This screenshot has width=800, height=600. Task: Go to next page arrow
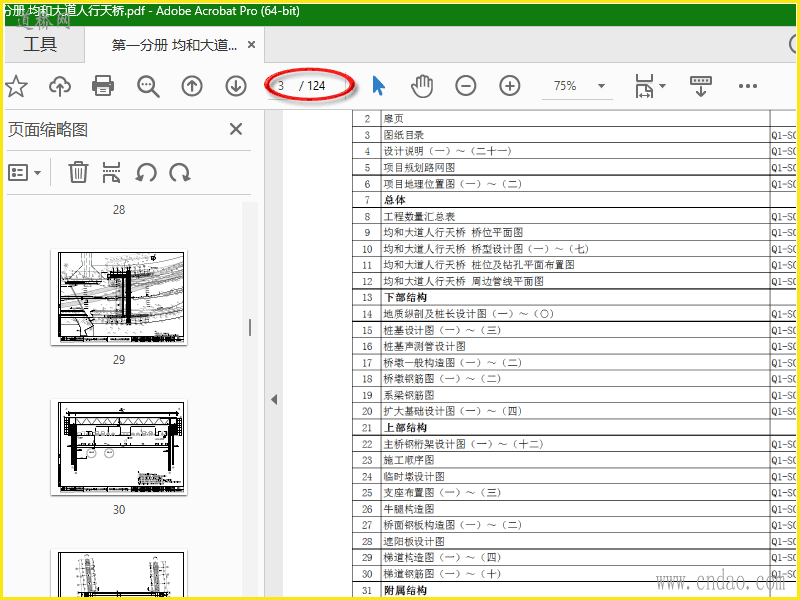point(236,86)
